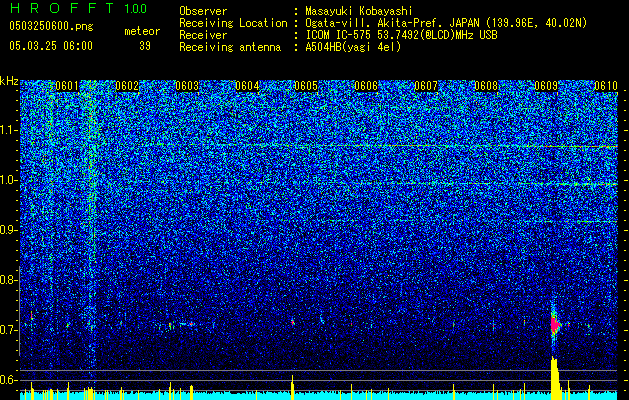Image resolution: width=629 pixels, height=400 pixels.
Task: Click the tall yellow intensity spike below 0609
Action: pyautogui.click(x=555, y=378)
